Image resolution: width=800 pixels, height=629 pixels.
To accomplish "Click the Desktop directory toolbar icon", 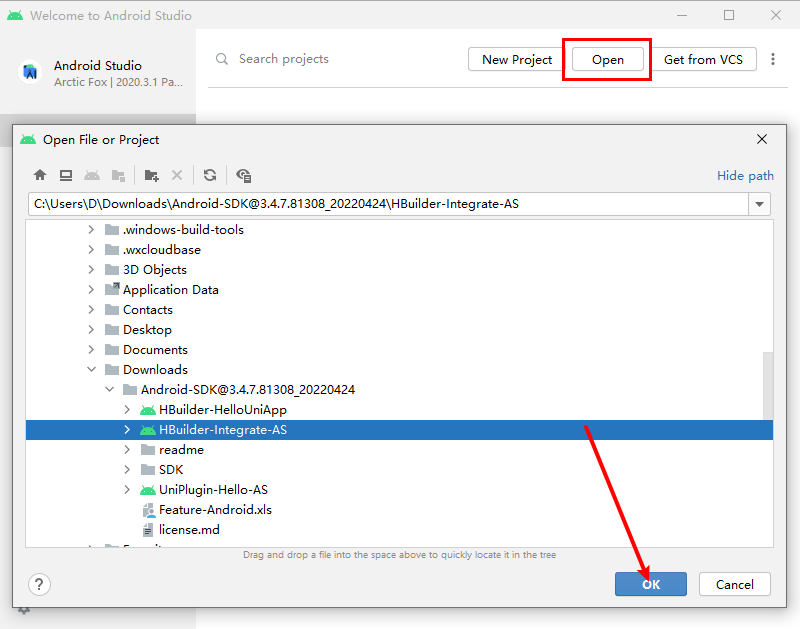I will (66, 175).
